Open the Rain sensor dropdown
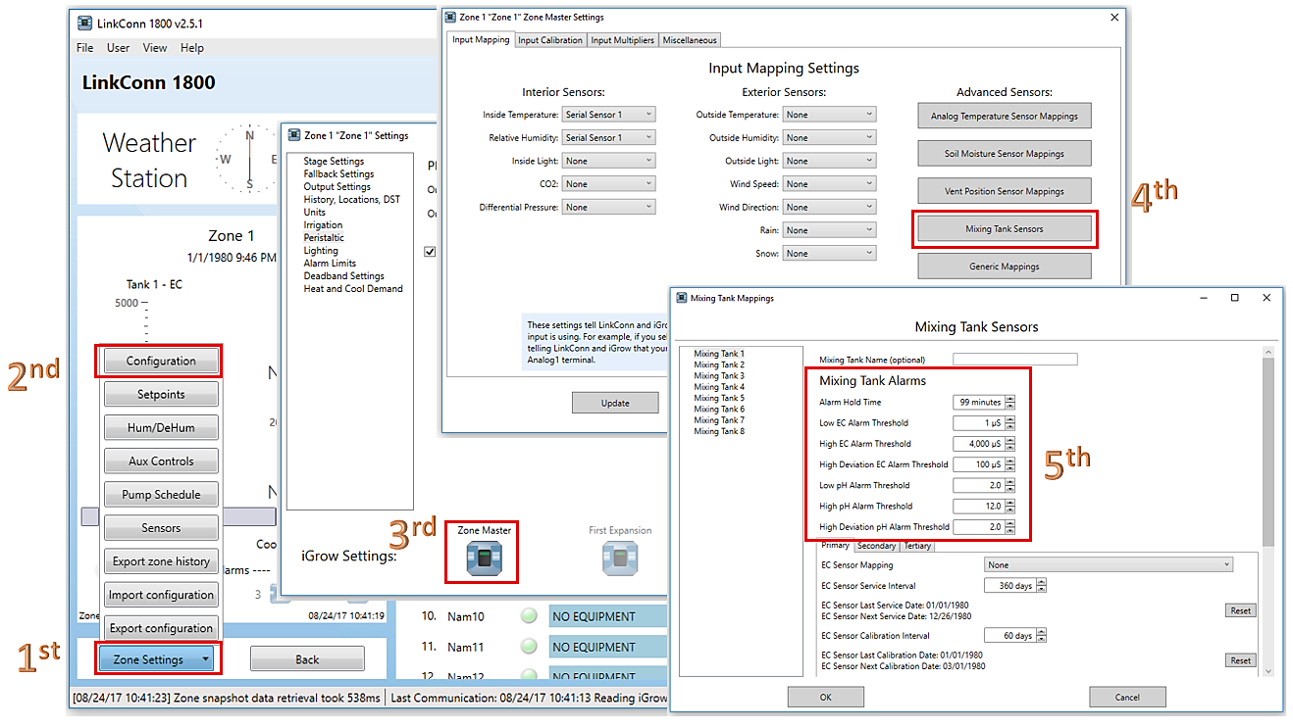The height and width of the screenshot is (723, 1293). pos(829,230)
